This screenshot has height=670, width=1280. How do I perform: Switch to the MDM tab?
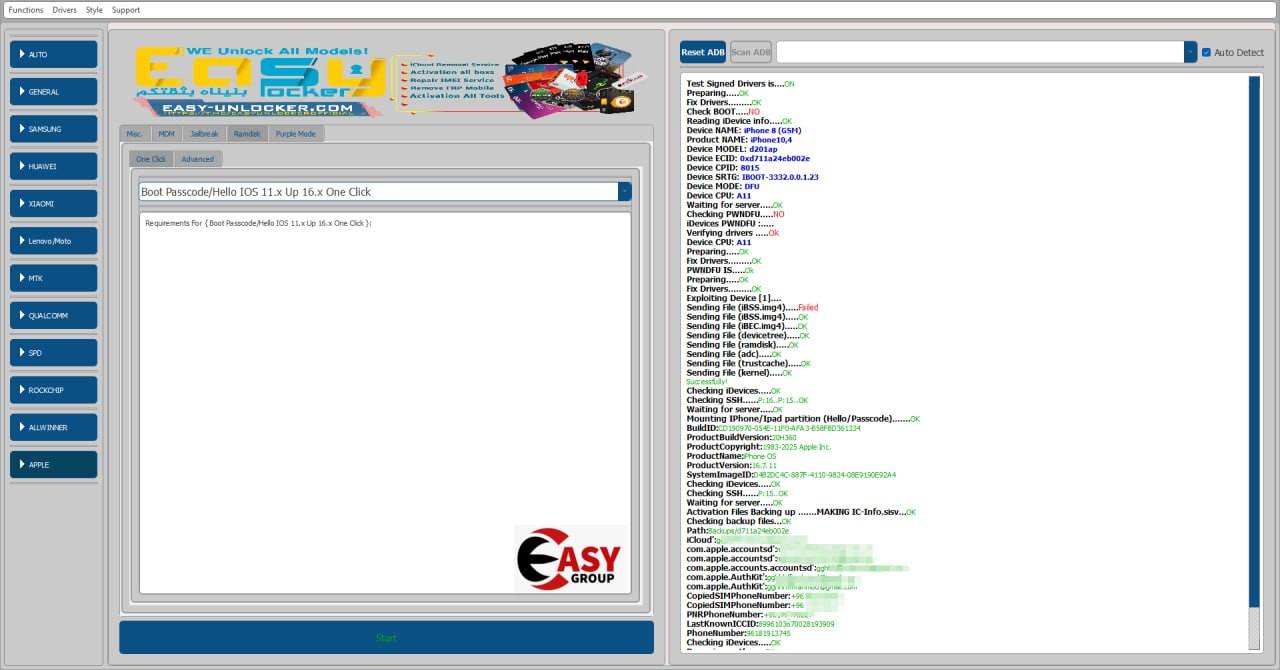pyautogui.click(x=166, y=133)
